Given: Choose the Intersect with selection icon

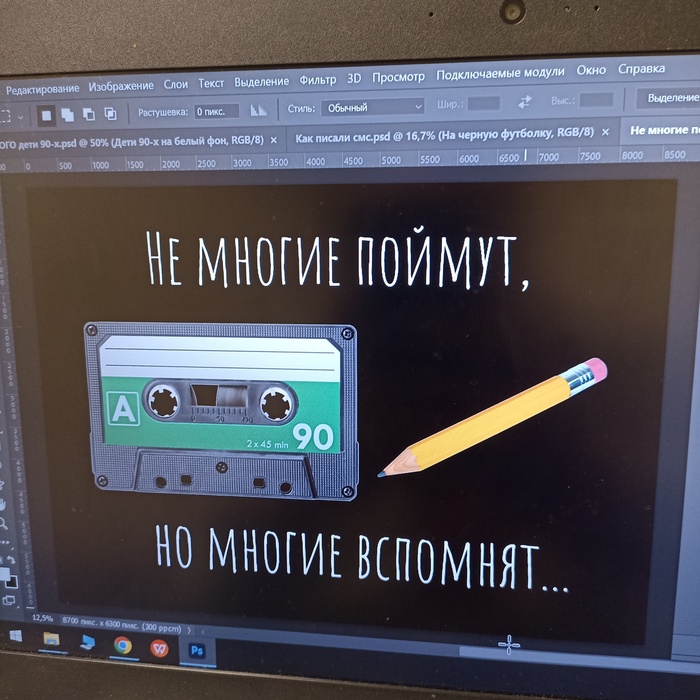Looking at the screenshot, I should point(110,114).
